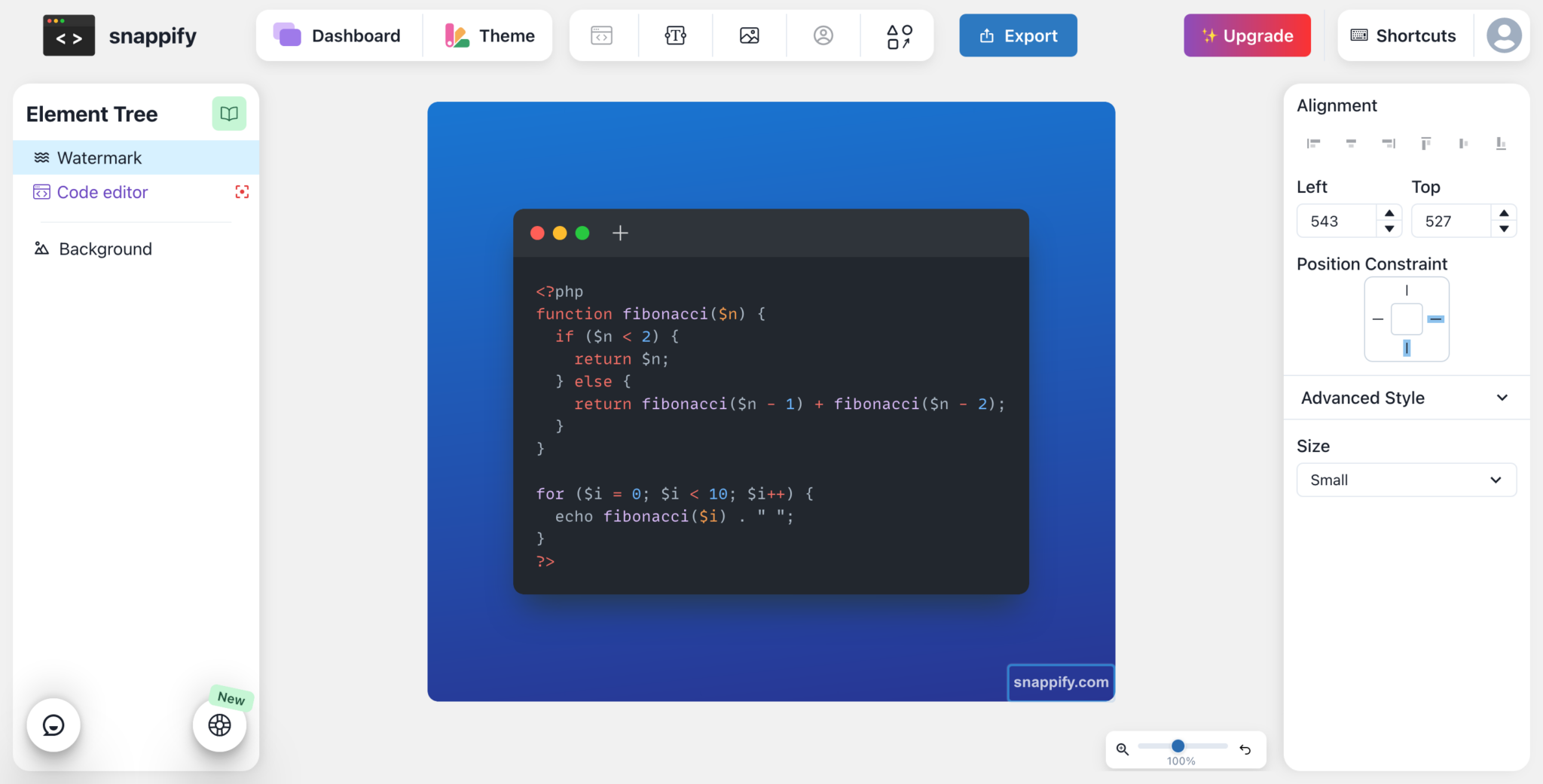Align the watermark to the top
Image resolution: width=1543 pixels, height=784 pixels.
tap(1426, 143)
